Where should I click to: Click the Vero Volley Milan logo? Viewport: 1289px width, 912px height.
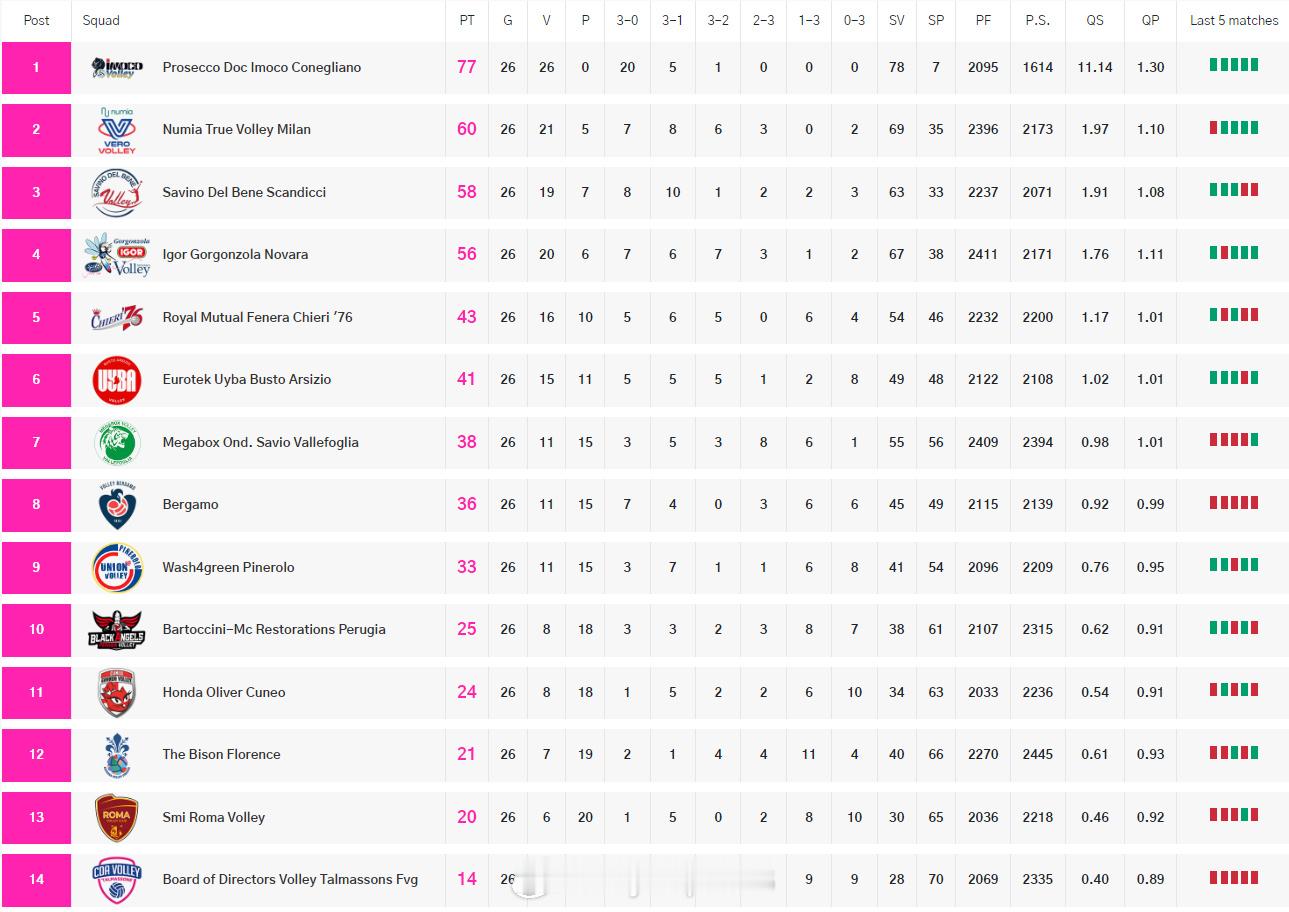[x=117, y=129]
